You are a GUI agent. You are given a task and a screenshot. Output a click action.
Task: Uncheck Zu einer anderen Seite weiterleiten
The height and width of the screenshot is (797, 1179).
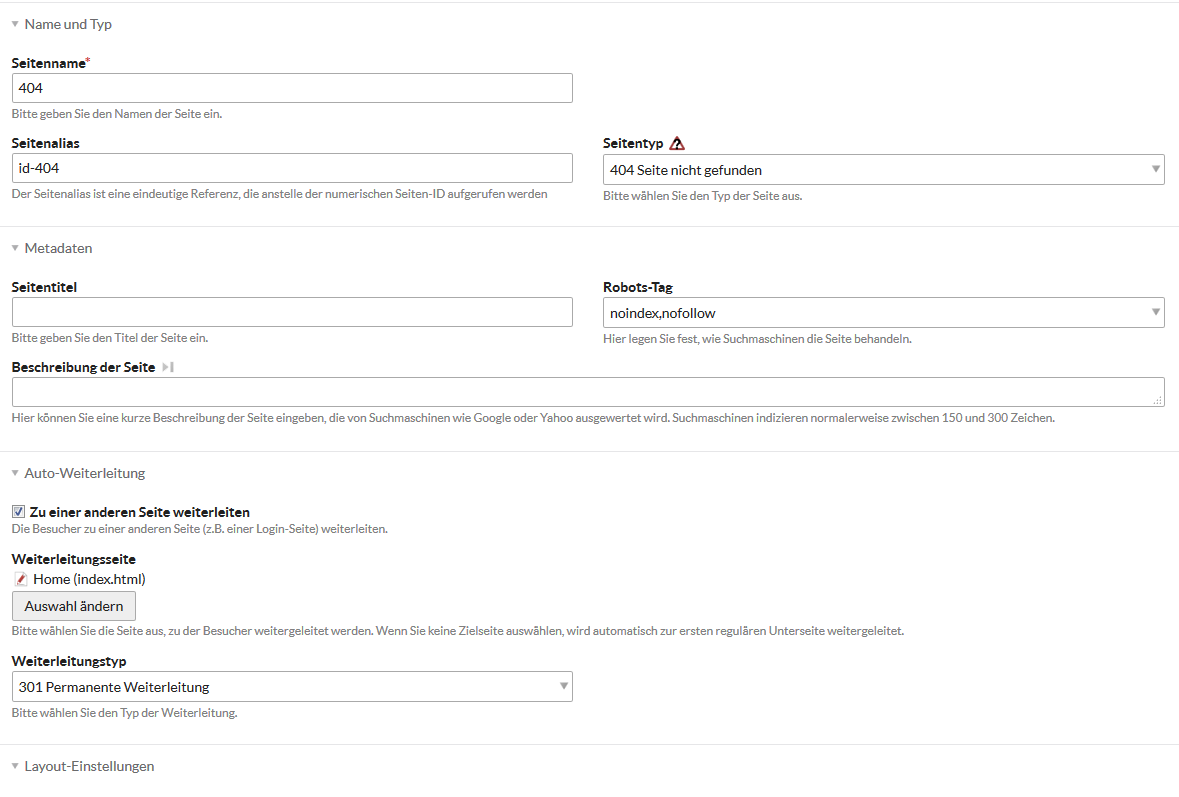(18, 511)
